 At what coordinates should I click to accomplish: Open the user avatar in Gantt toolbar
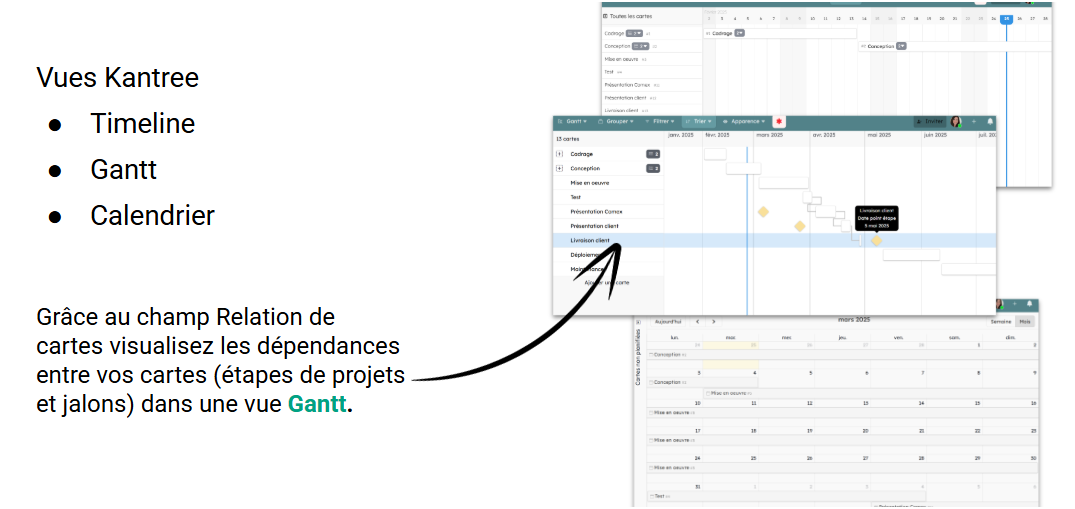(x=956, y=121)
